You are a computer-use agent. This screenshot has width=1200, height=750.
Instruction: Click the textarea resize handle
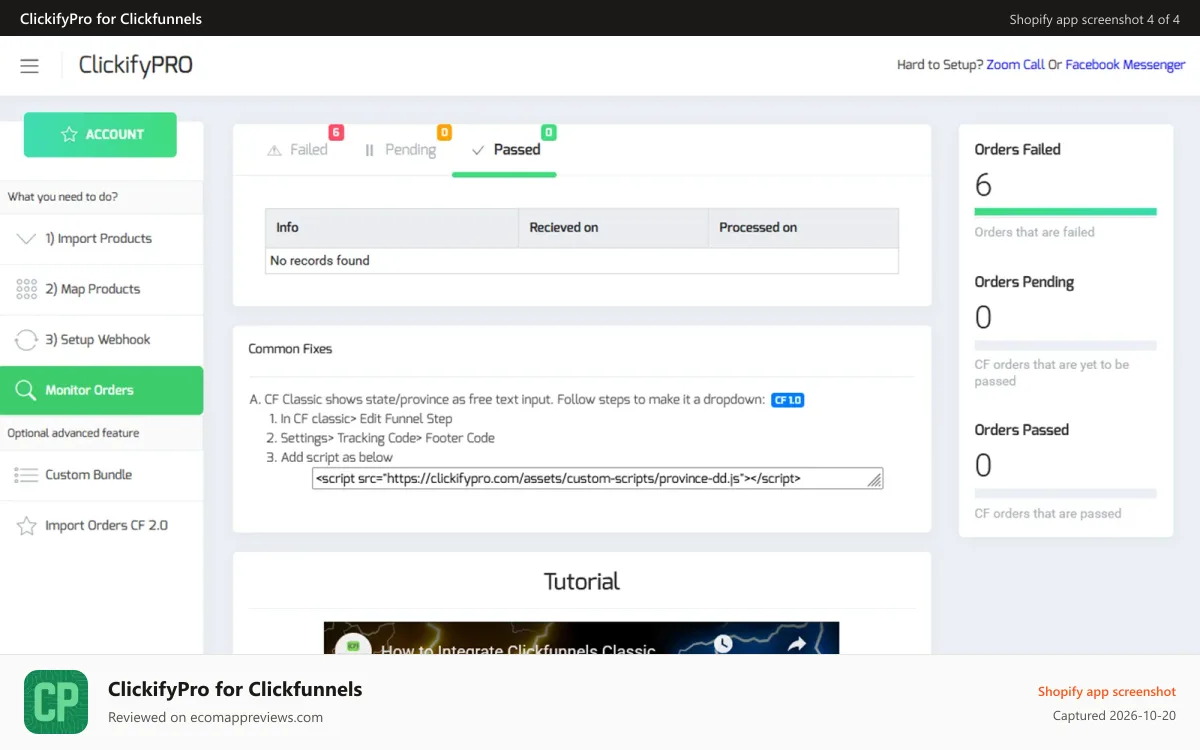tap(875, 481)
